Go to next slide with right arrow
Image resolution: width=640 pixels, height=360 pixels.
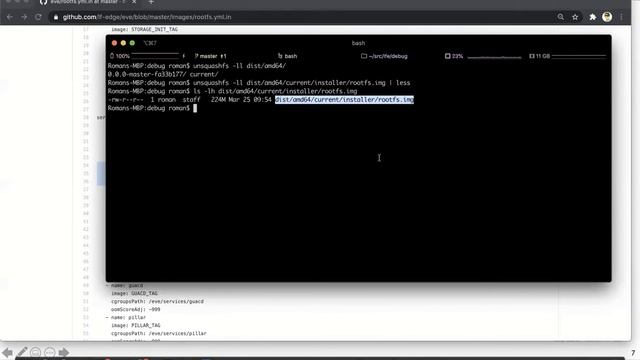(x=64, y=352)
